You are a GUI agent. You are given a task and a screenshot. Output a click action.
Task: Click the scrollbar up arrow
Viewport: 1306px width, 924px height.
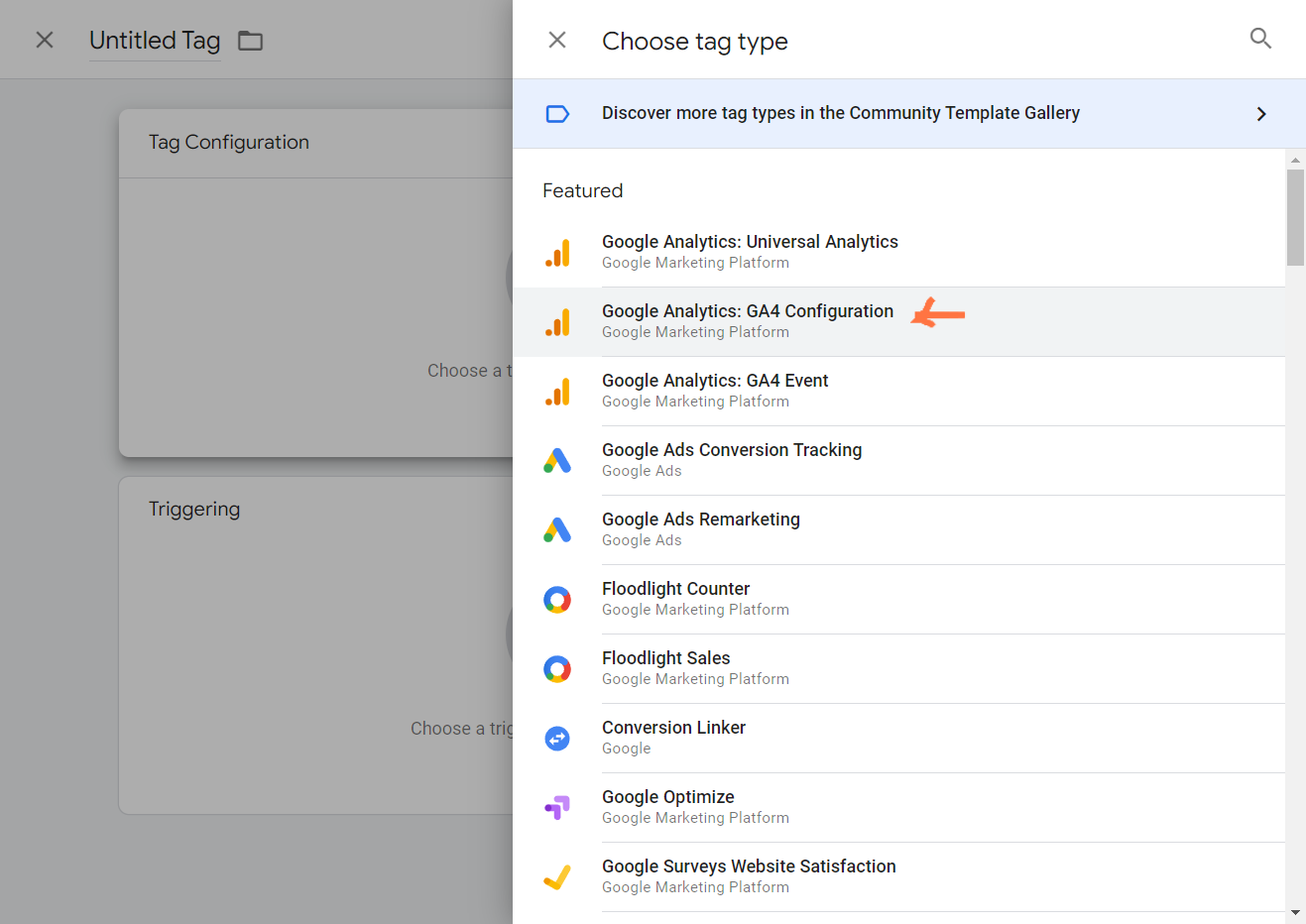coord(1295,160)
